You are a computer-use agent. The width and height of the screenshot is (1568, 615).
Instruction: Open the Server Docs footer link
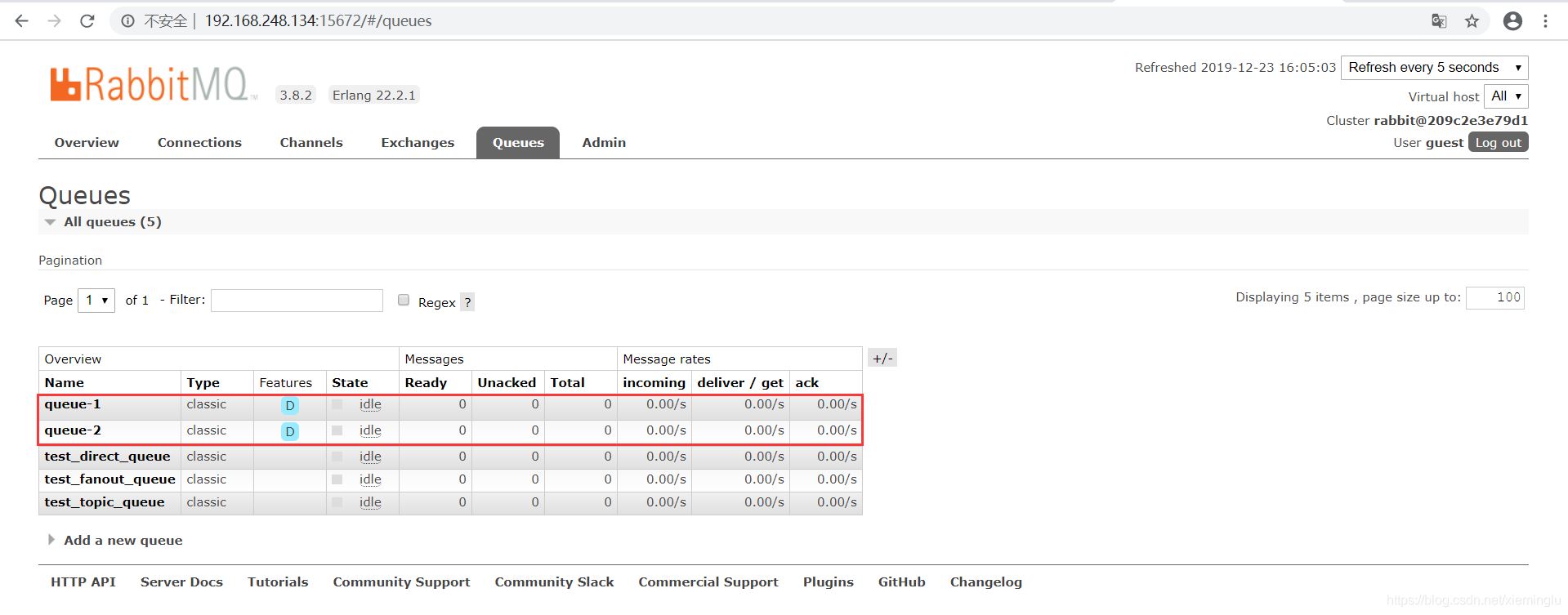pyautogui.click(x=181, y=582)
